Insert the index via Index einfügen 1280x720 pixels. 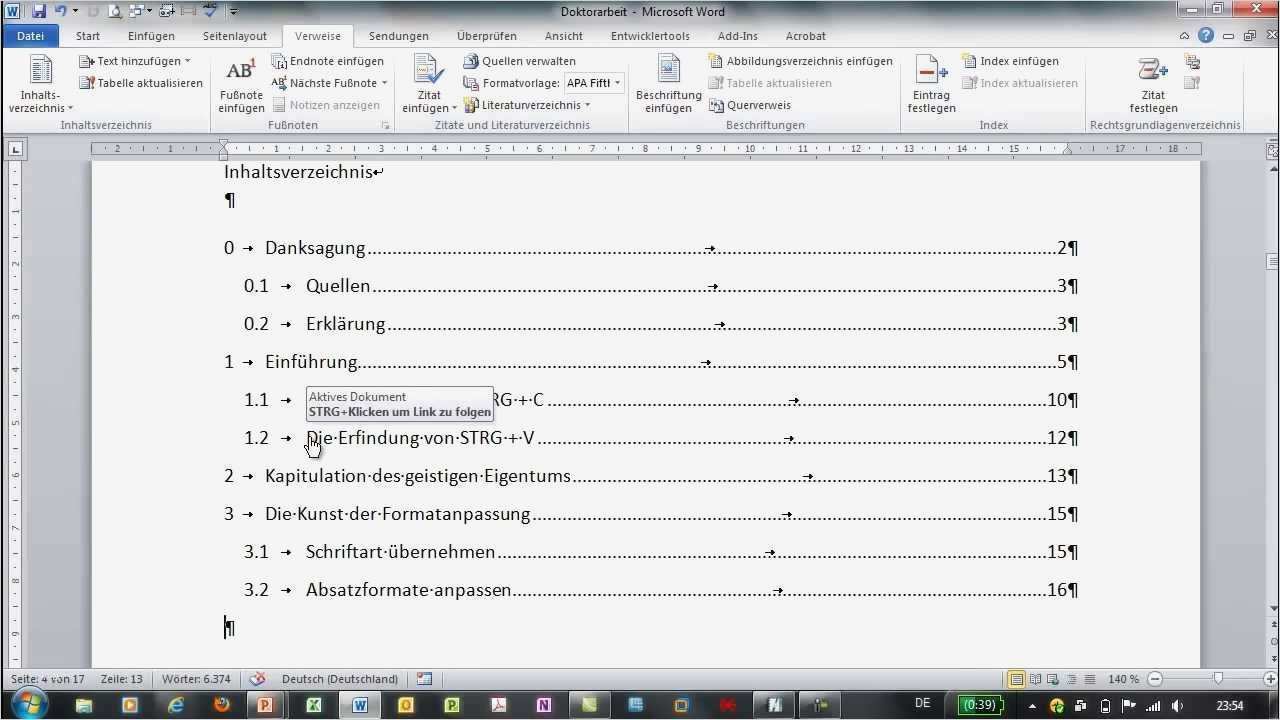coord(1017,60)
